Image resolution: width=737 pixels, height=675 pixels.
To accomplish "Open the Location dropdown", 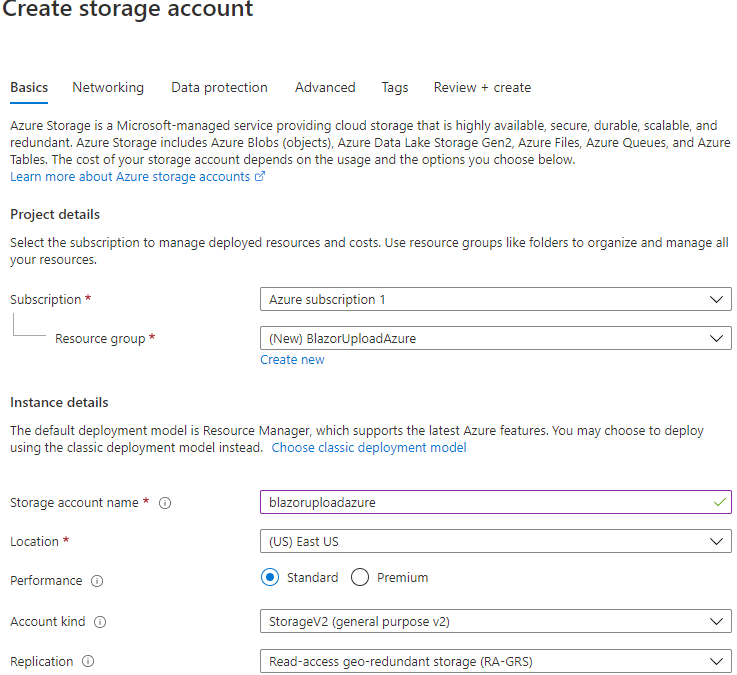I will tap(495, 541).
